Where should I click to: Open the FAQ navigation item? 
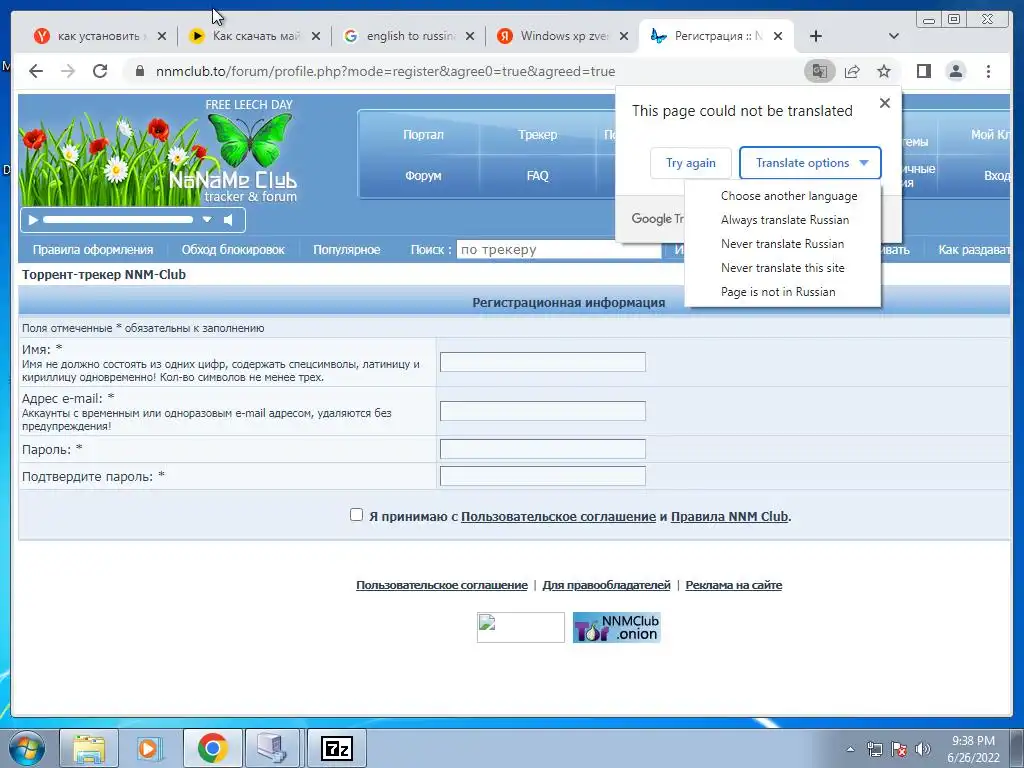(x=537, y=176)
